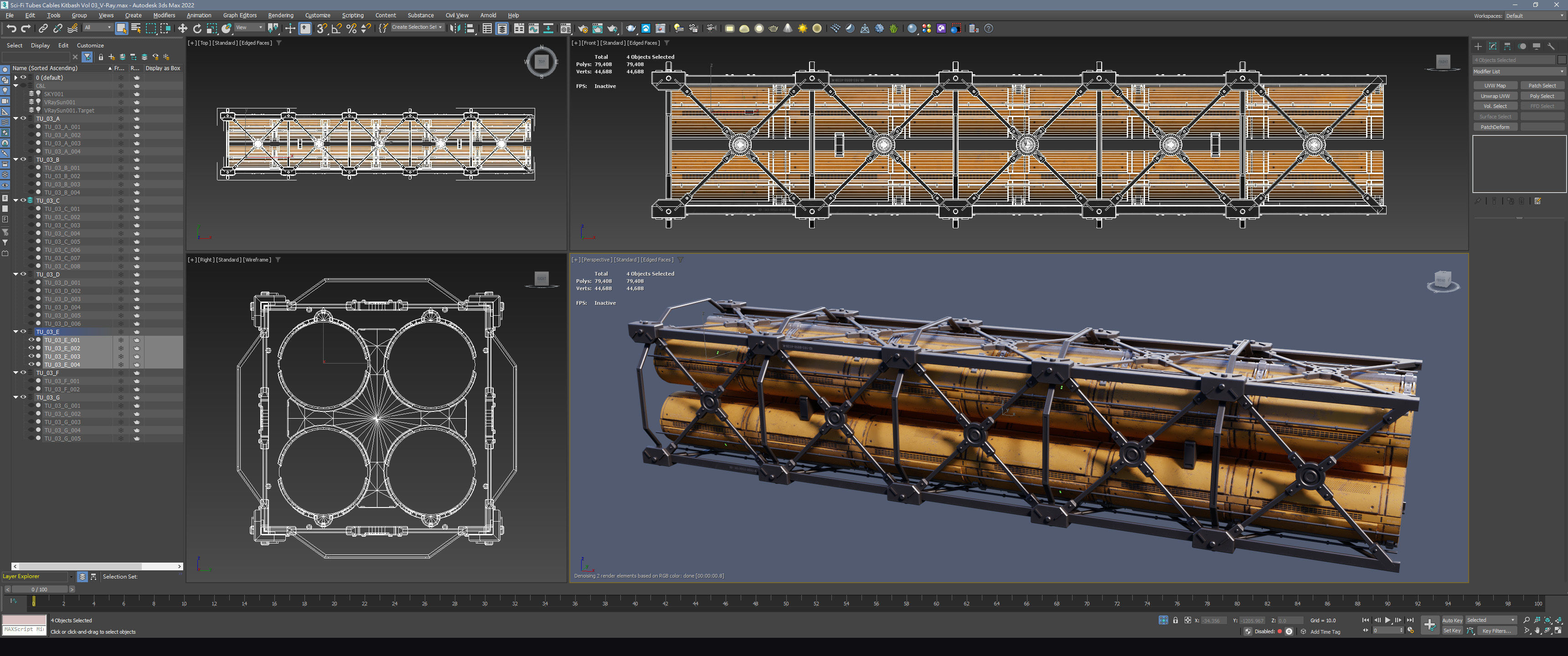Open the Arnold menu
This screenshot has width=1568, height=656.
coord(488,15)
